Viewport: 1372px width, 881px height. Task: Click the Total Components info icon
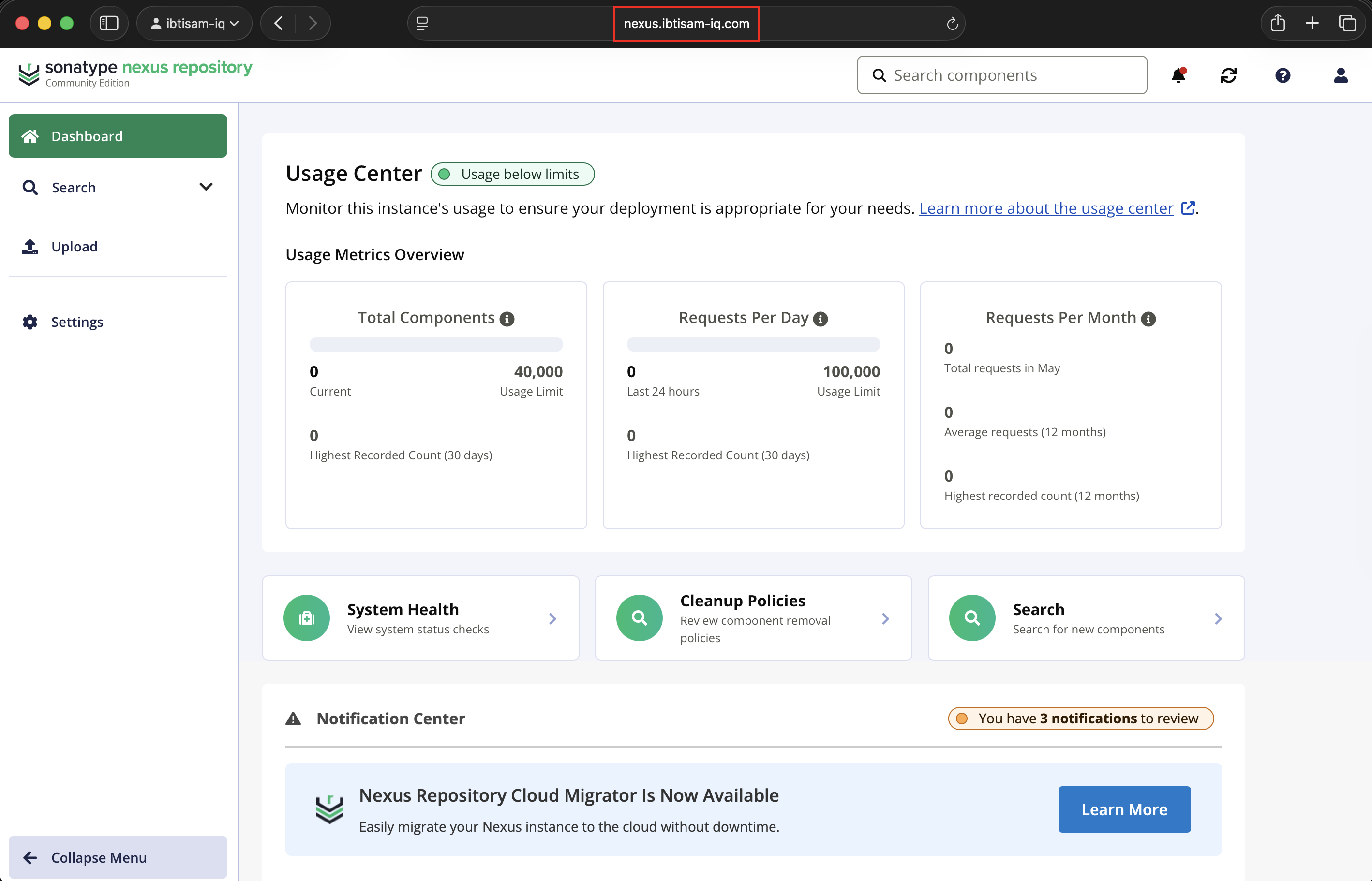(x=507, y=319)
